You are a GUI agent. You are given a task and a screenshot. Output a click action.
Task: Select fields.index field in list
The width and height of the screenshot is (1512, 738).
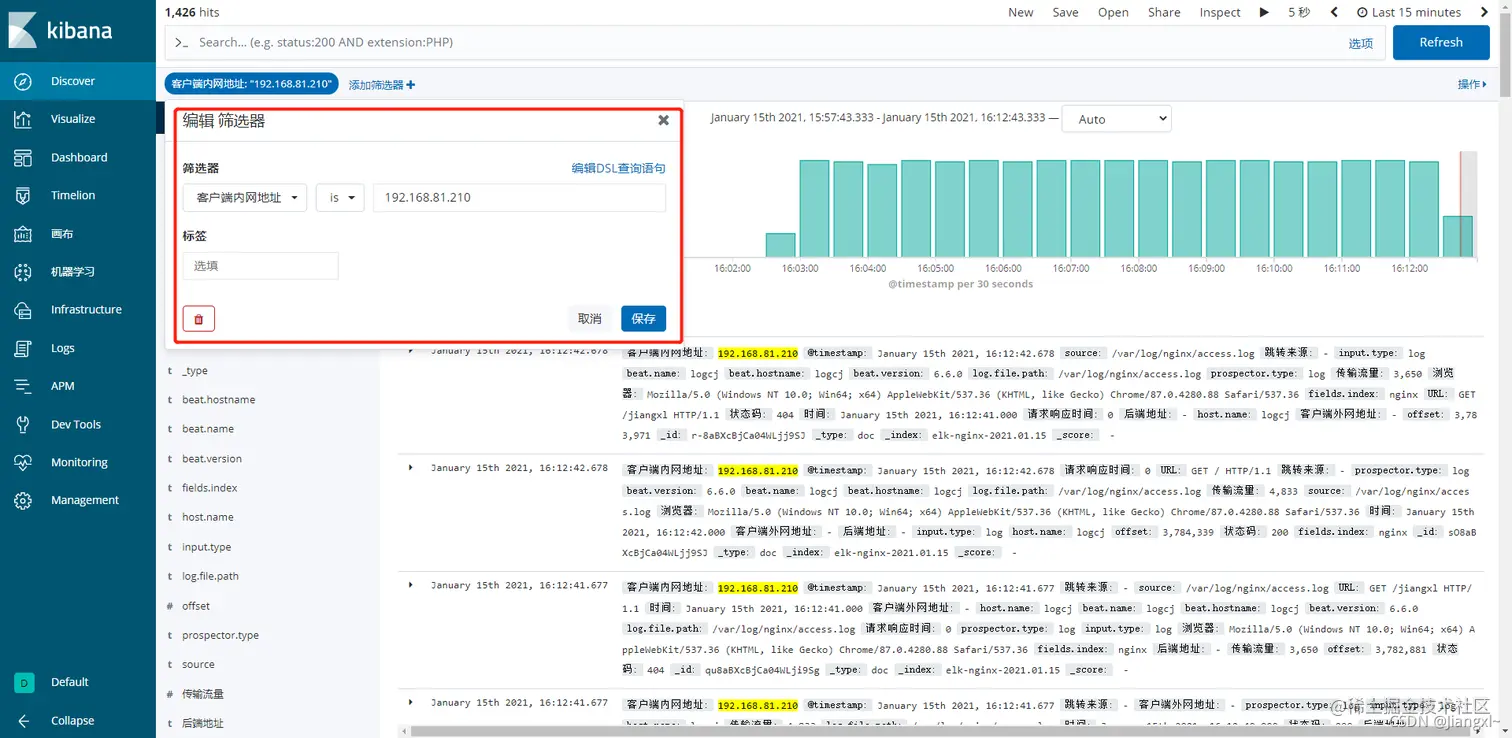click(210, 488)
